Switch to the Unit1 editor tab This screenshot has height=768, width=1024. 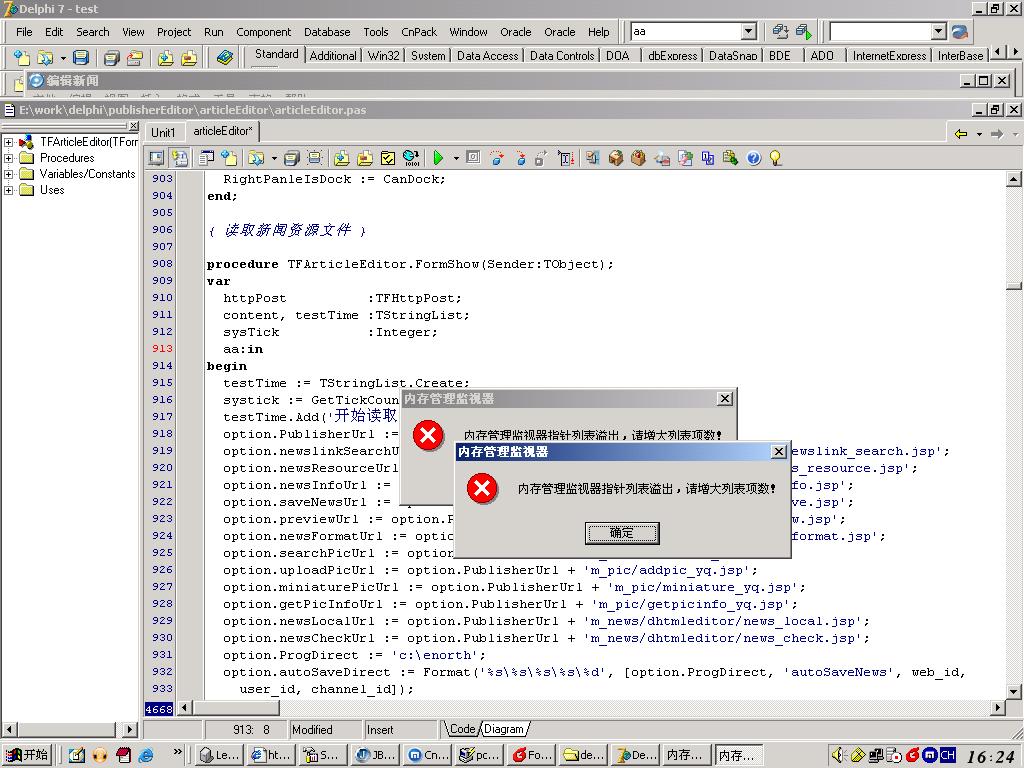(163, 132)
